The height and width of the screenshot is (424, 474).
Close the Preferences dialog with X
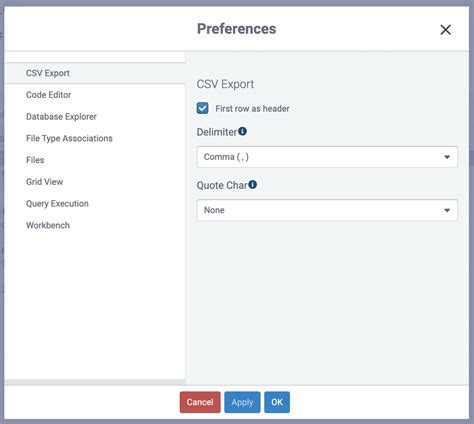tap(445, 30)
